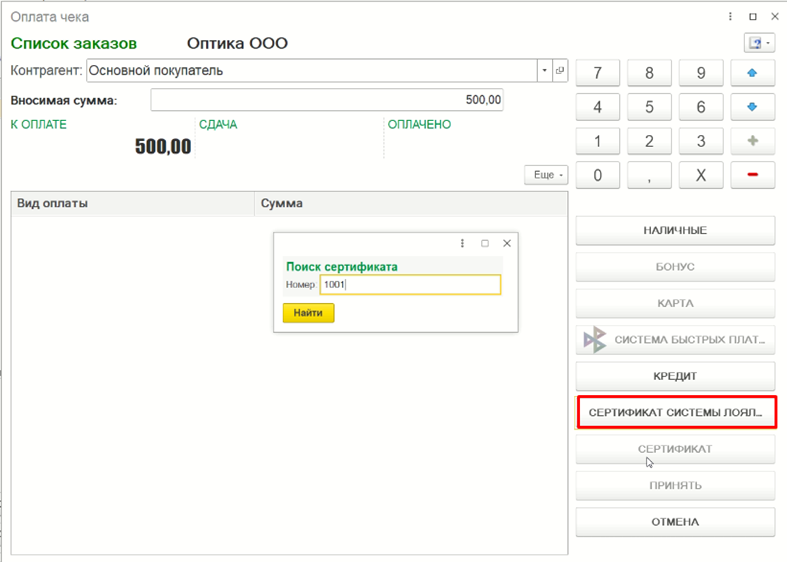
Task: Expand the Контрагент dropdown arrow
Action: click(x=545, y=70)
